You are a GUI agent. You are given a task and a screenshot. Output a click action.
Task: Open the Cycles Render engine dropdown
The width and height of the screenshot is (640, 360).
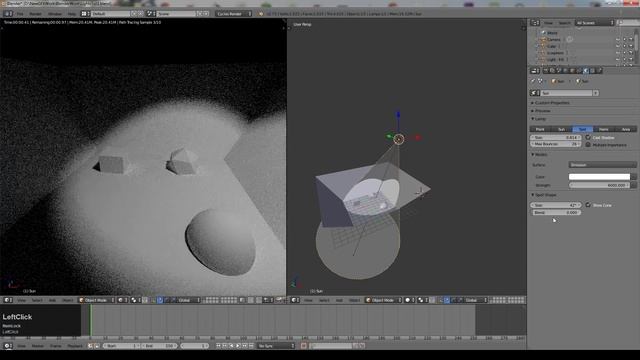[233, 13]
